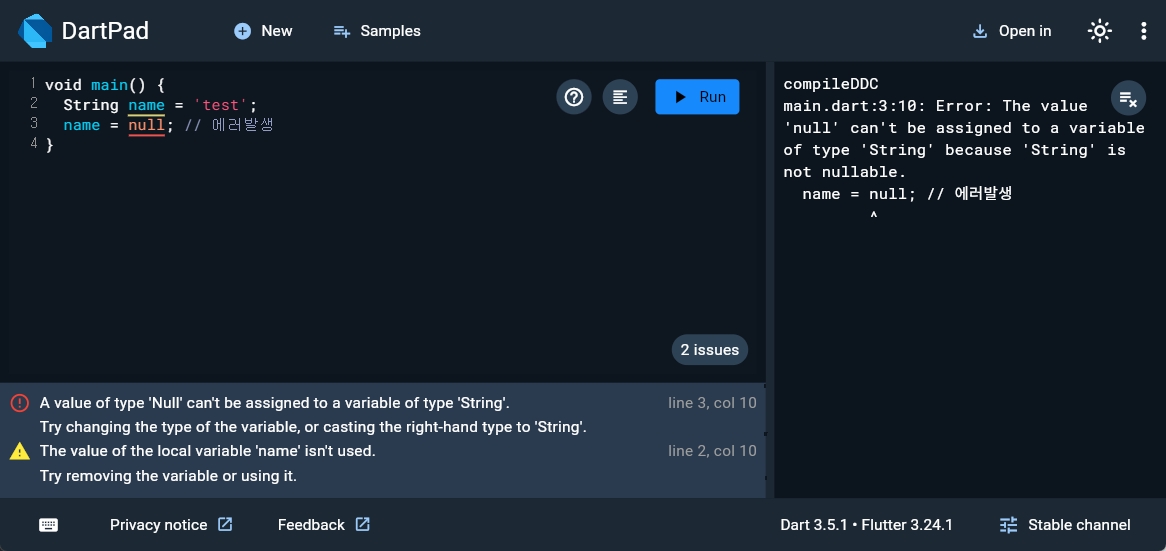Click 'compileDDC' text in console
Screen dimensions: 1166x551
pyautogui.click(x=831, y=84)
